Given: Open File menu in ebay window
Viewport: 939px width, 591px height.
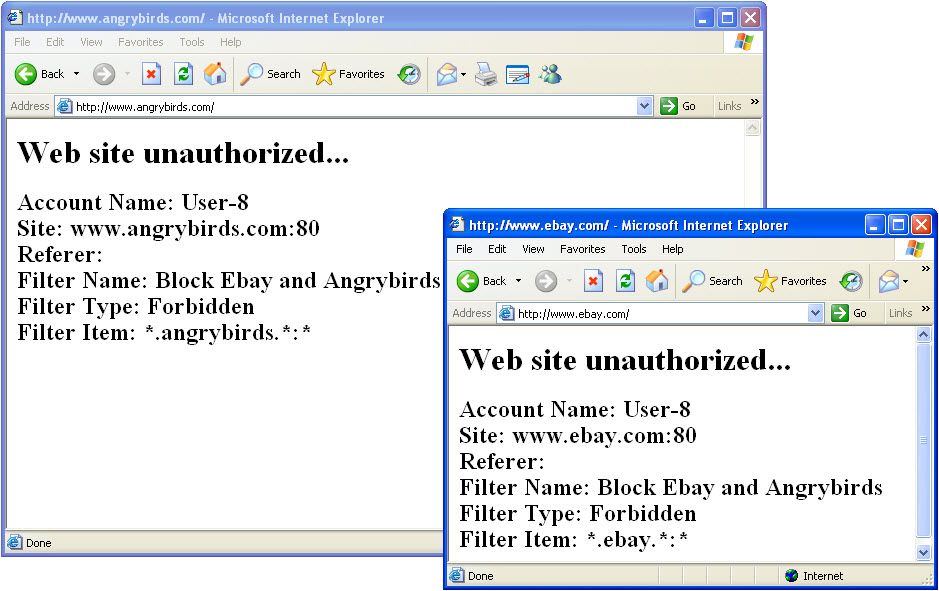Looking at the screenshot, I should tap(464, 248).
